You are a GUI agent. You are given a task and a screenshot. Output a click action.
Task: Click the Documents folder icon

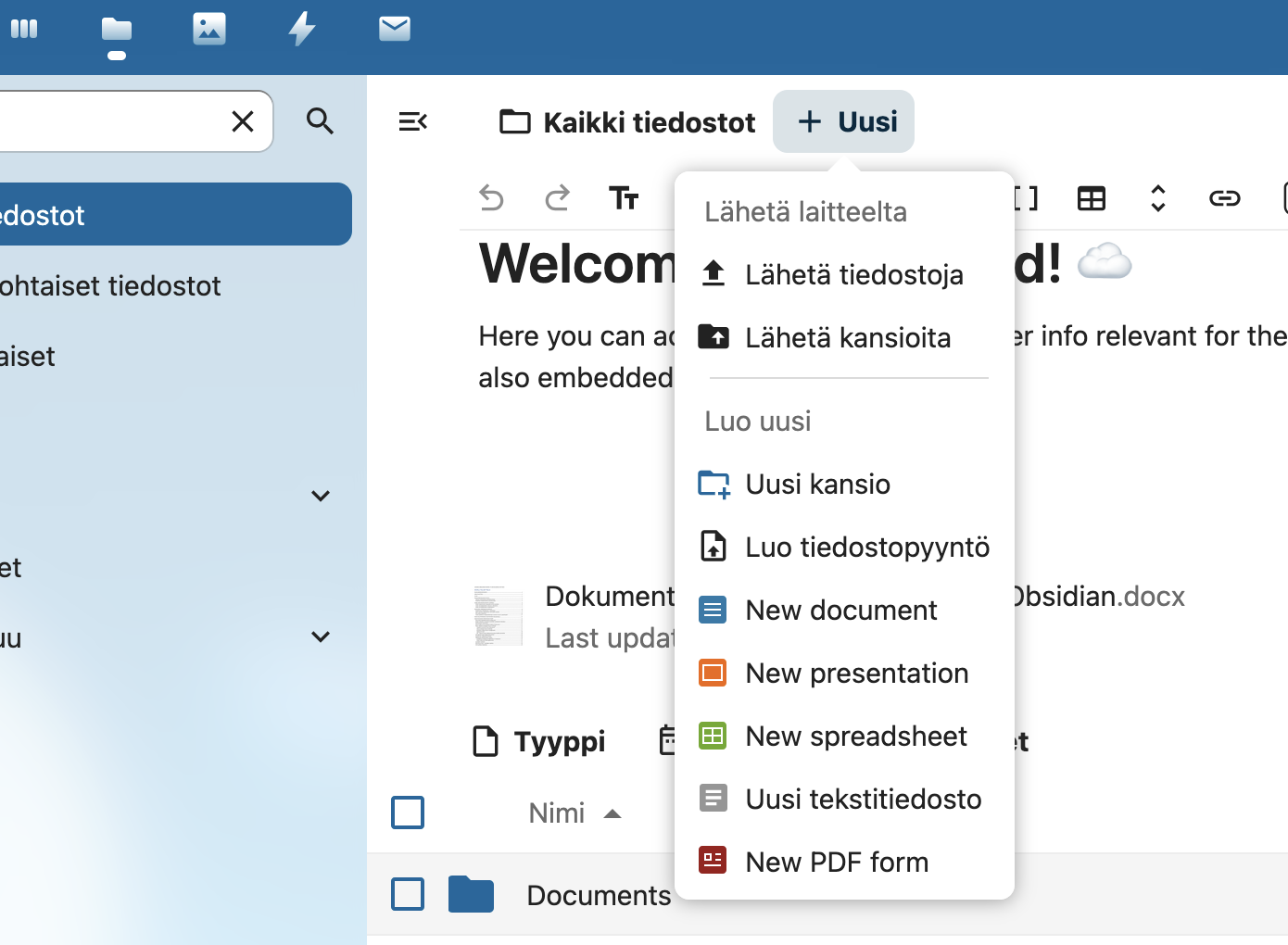(x=471, y=894)
